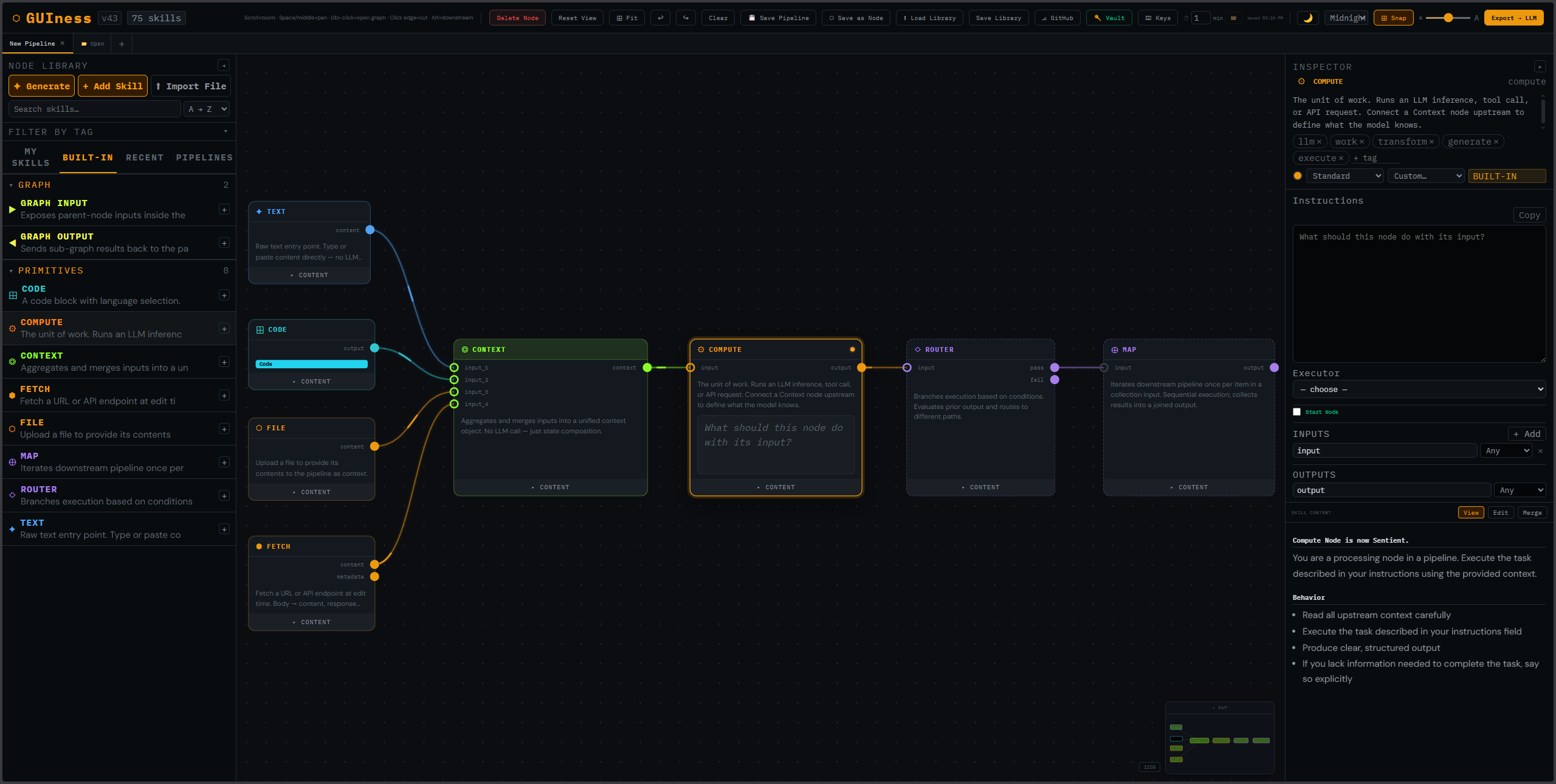Select the New Pipeline tab
1556x784 pixels.
point(32,44)
